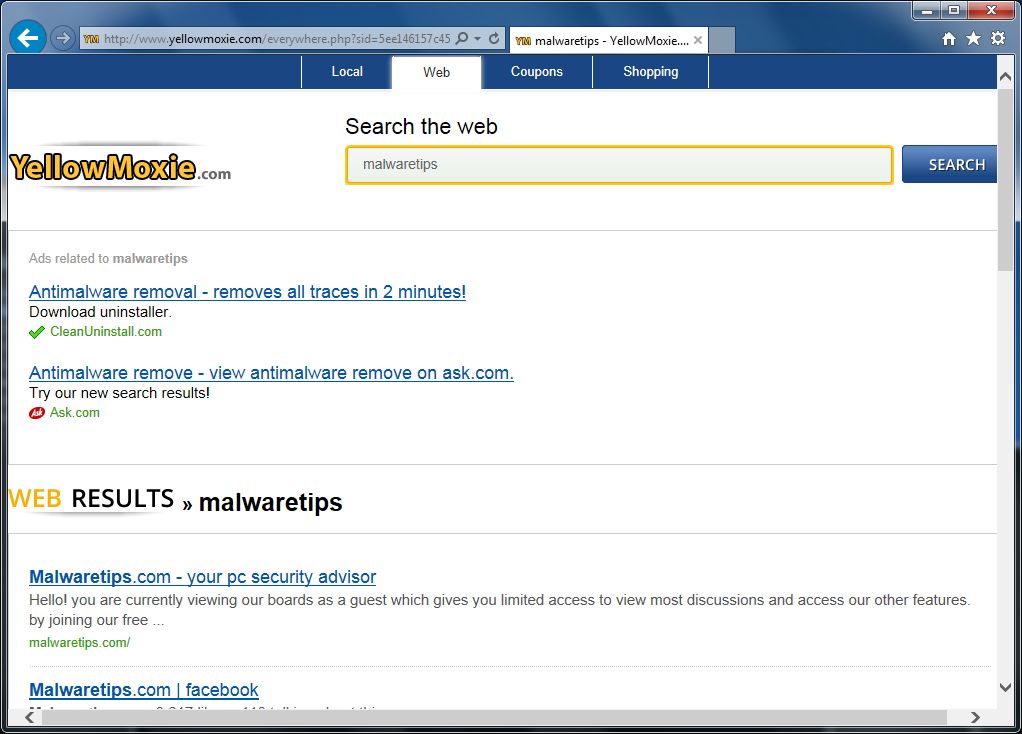Open the Antimalware removal ad link
This screenshot has width=1022, height=734.
[x=248, y=292]
